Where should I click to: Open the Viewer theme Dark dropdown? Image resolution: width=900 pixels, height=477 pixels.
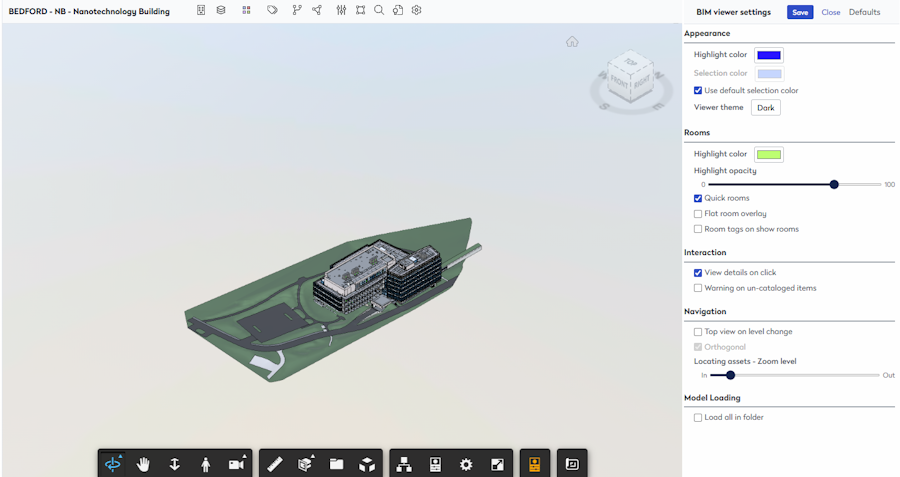(766, 107)
